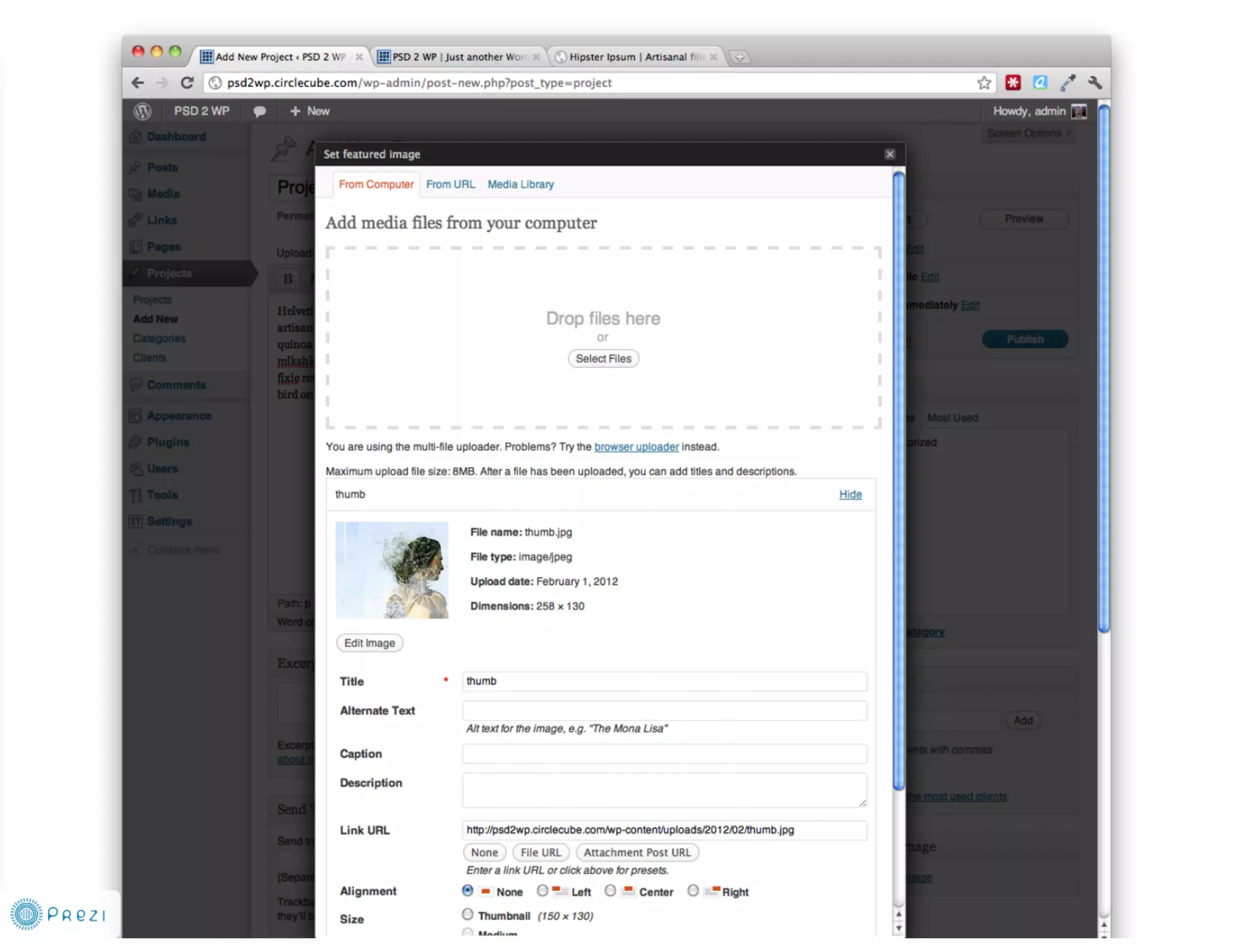
Task: Open PSD 2 WP site menu
Action: point(202,111)
